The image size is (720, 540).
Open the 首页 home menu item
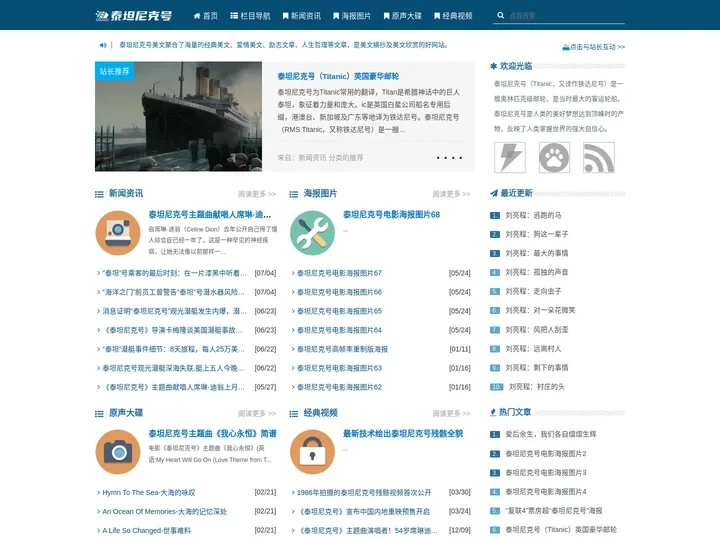pos(206,16)
